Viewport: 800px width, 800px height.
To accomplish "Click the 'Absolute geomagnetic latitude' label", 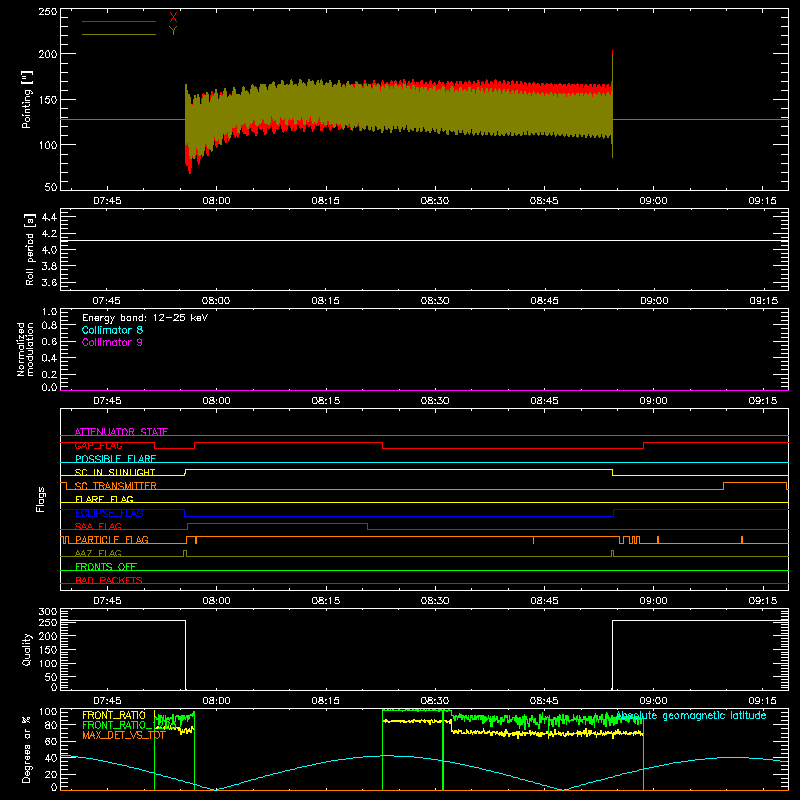I will pyautogui.click(x=691, y=716).
